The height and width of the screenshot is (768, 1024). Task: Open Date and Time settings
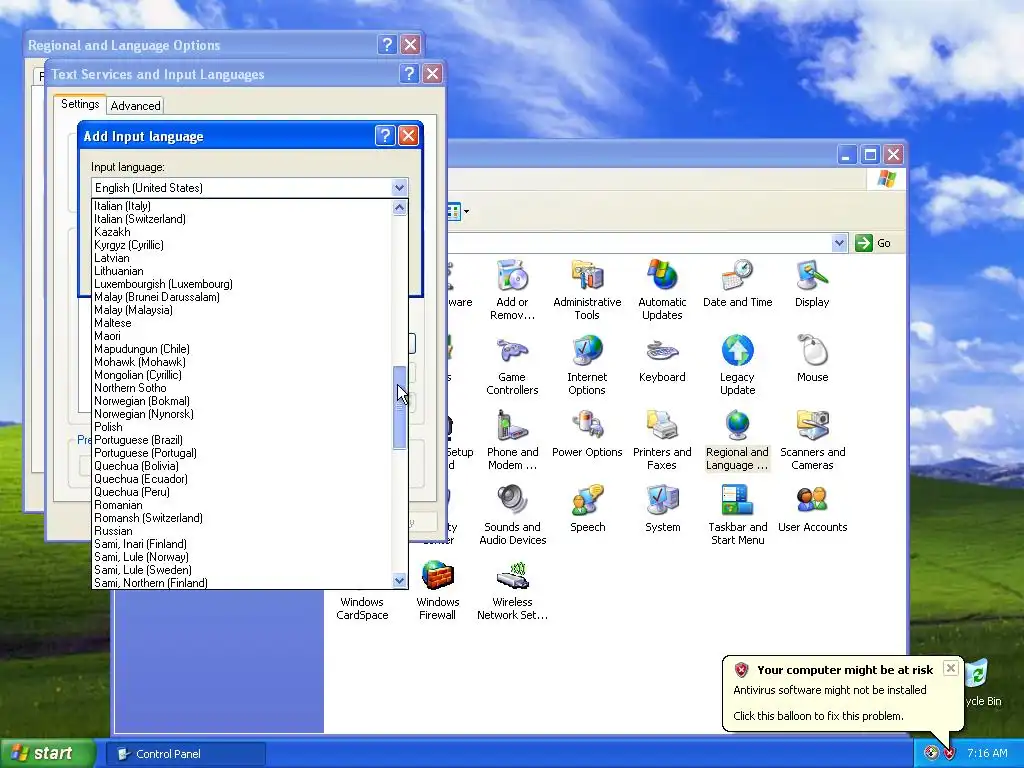point(737,283)
